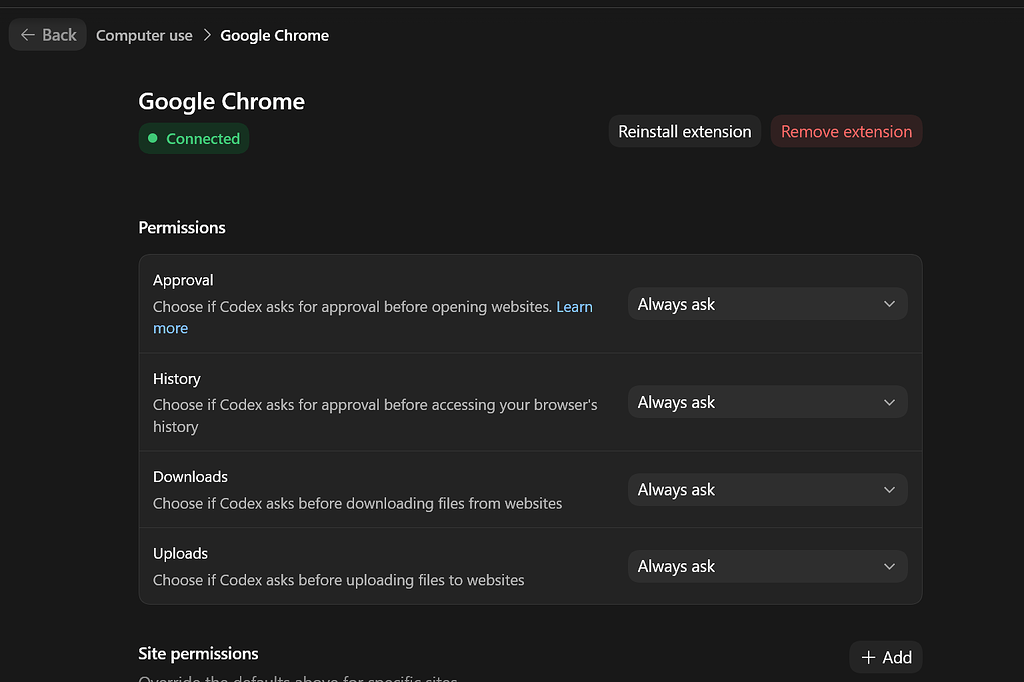The image size is (1024, 682).
Task: Click the Permissions section heading
Action: pos(182,227)
